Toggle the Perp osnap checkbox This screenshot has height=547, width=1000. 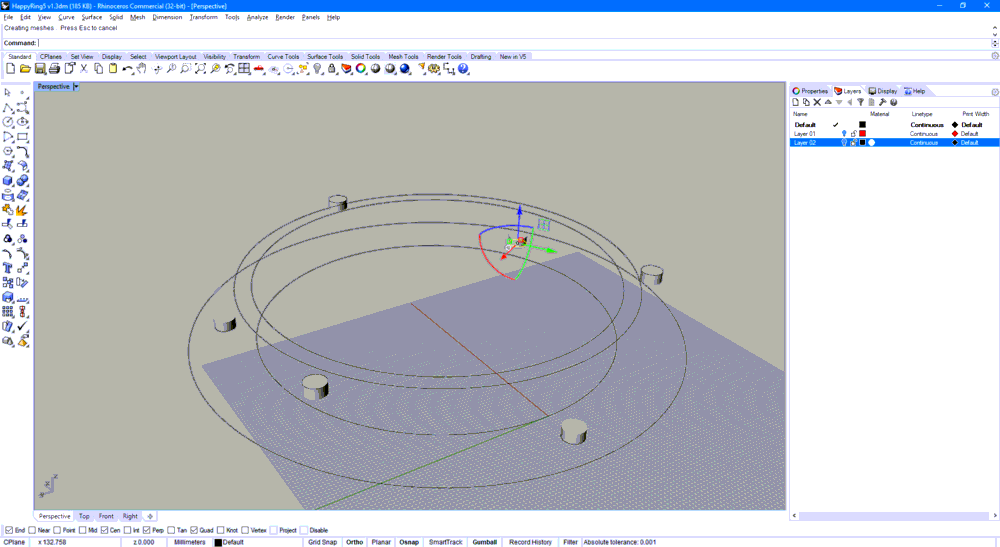tap(147, 530)
